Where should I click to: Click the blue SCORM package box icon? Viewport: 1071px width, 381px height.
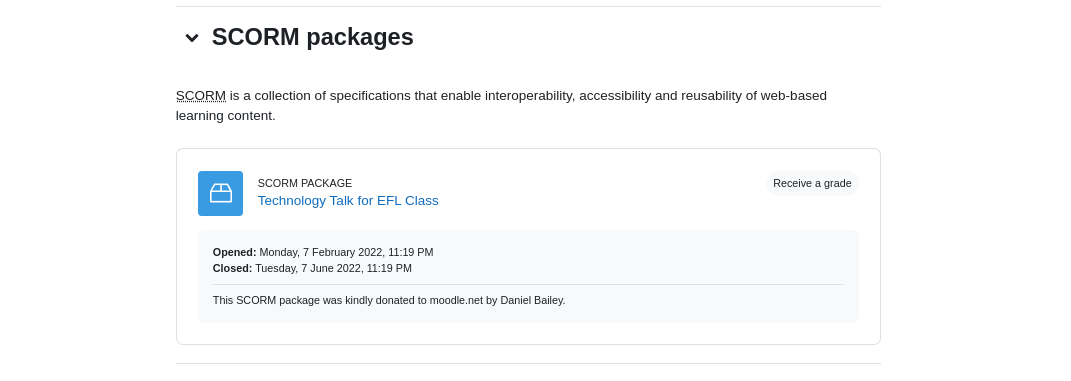(221, 193)
